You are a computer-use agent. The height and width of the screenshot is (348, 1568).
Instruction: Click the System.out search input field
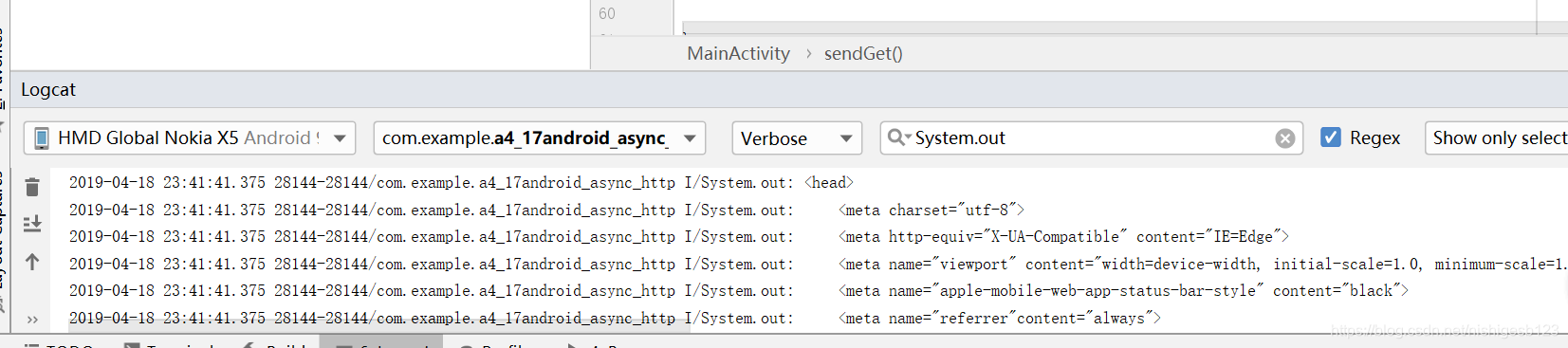tap(1091, 137)
